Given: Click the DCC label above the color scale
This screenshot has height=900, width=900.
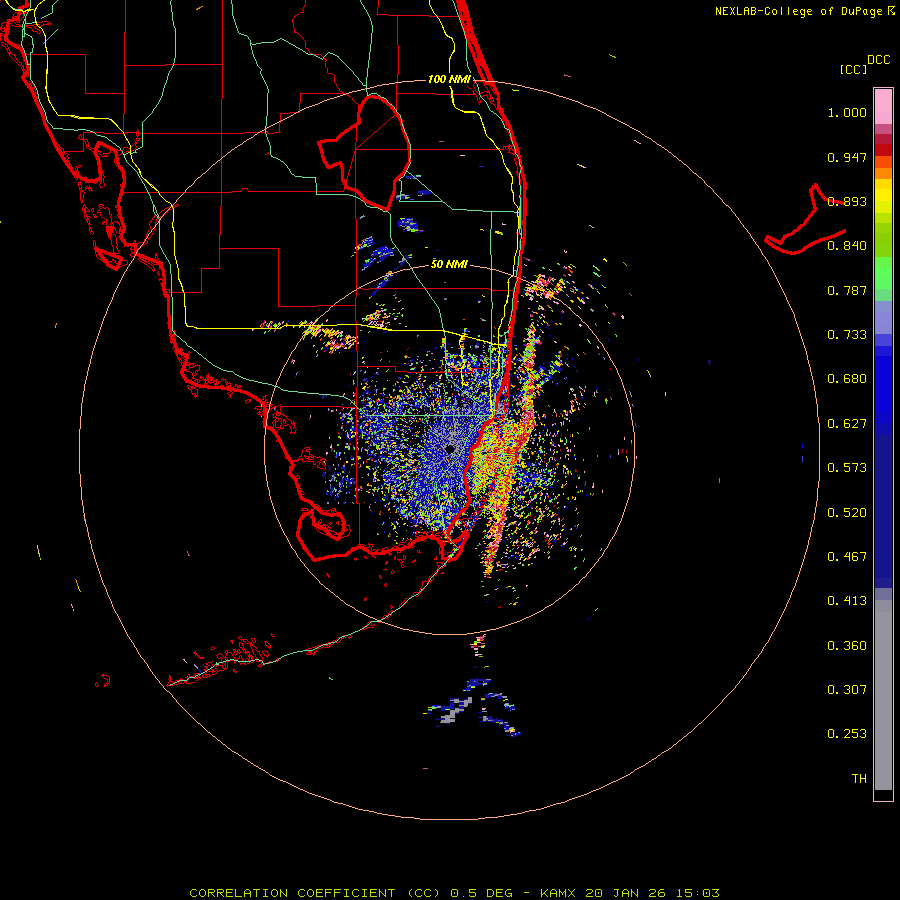Looking at the screenshot, I should (x=878, y=60).
